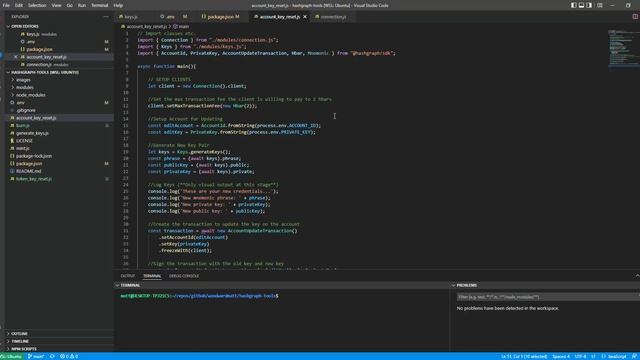The width and height of the screenshot is (640, 360).
Task: Click JavaScript language mode in status bar
Action: click(614, 356)
